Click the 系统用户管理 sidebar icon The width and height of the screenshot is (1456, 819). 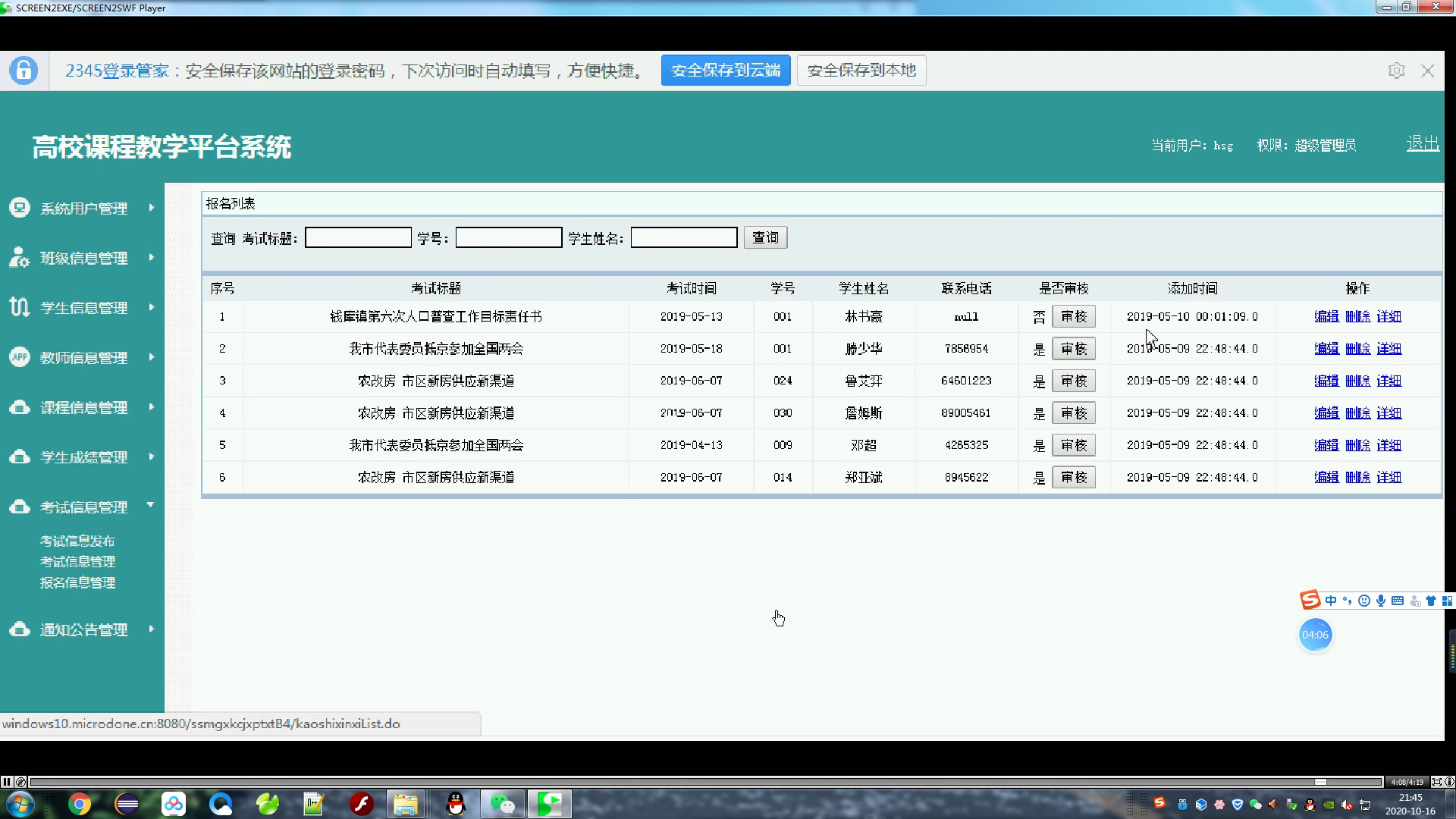pos(20,208)
